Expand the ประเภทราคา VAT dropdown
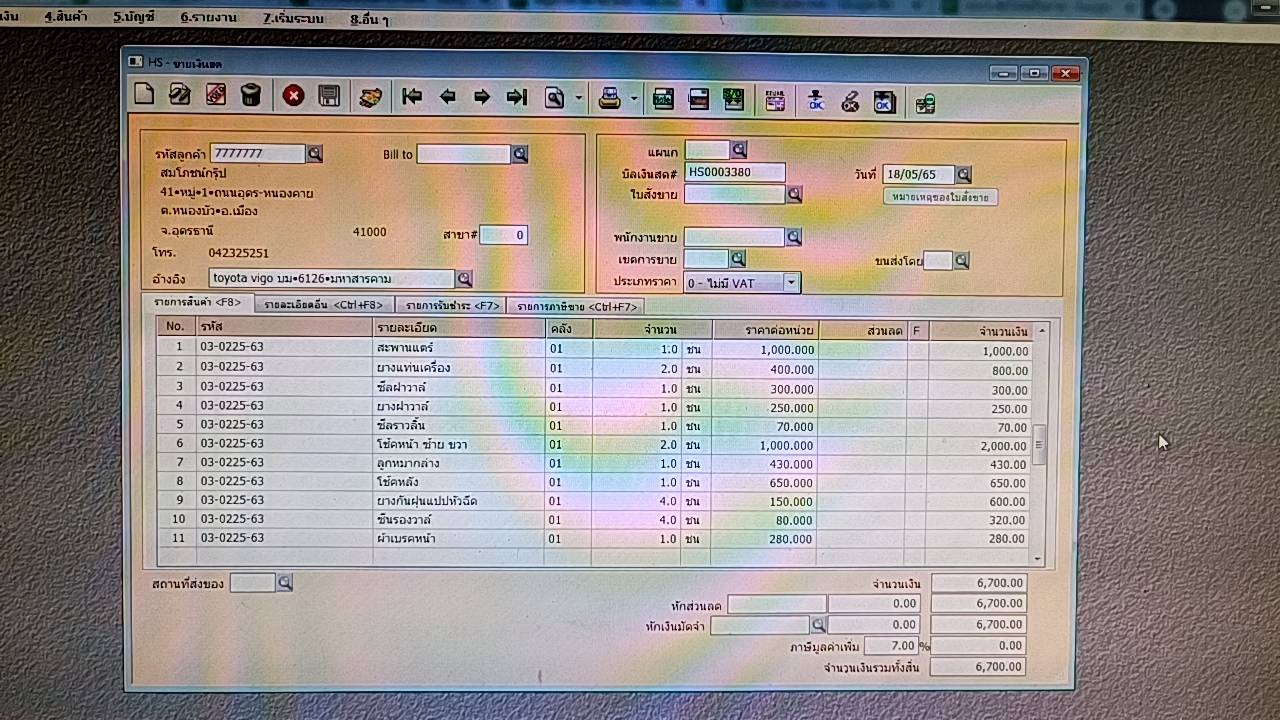 point(791,283)
